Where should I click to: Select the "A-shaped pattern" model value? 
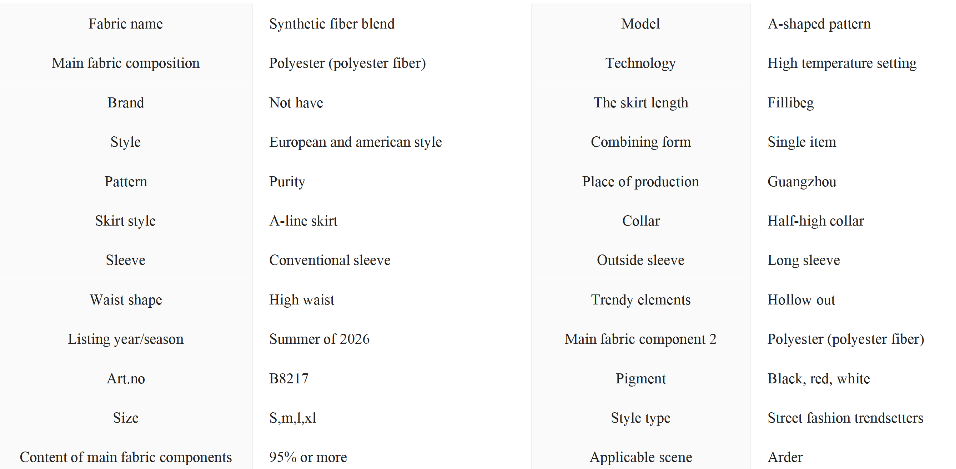819,24
